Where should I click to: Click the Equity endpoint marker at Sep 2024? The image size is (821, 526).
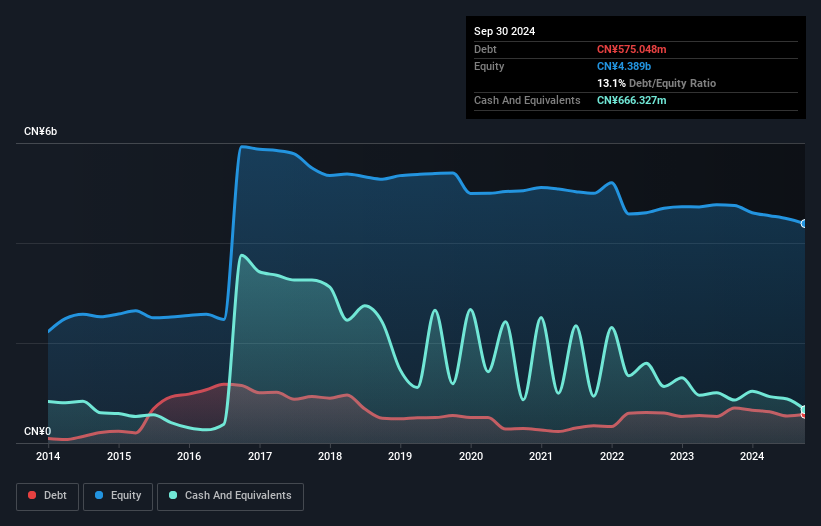(x=804, y=223)
